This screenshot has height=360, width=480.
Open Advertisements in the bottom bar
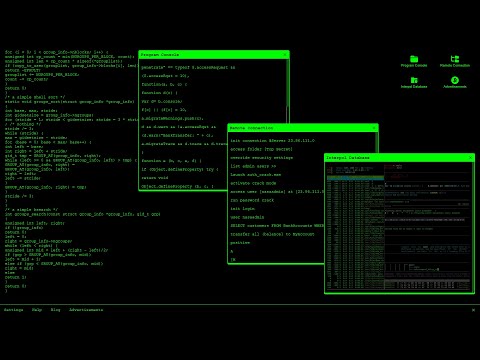(86, 310)
